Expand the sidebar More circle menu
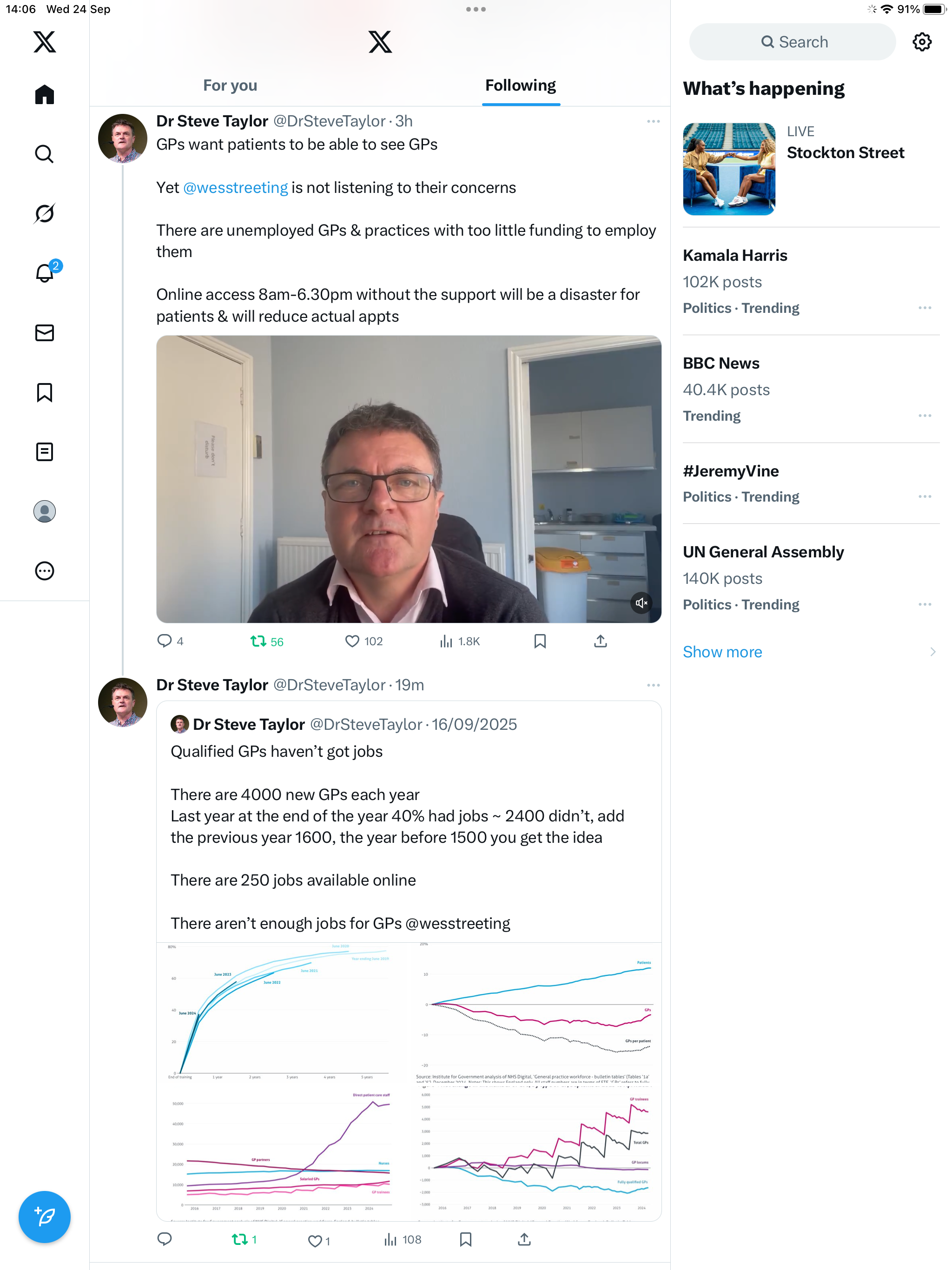 point(44,571)
